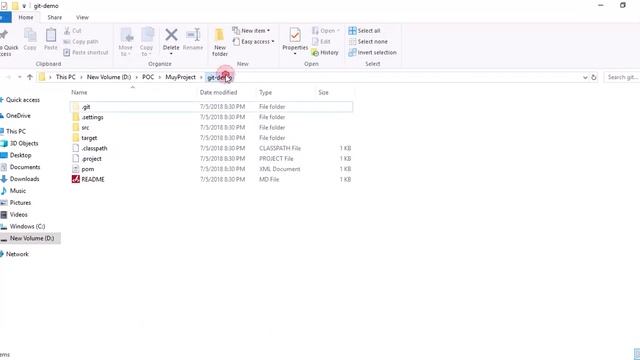Click MuyProject breadcrumb in address bar
Screen dimensions: 640x360
click(180, 77)
